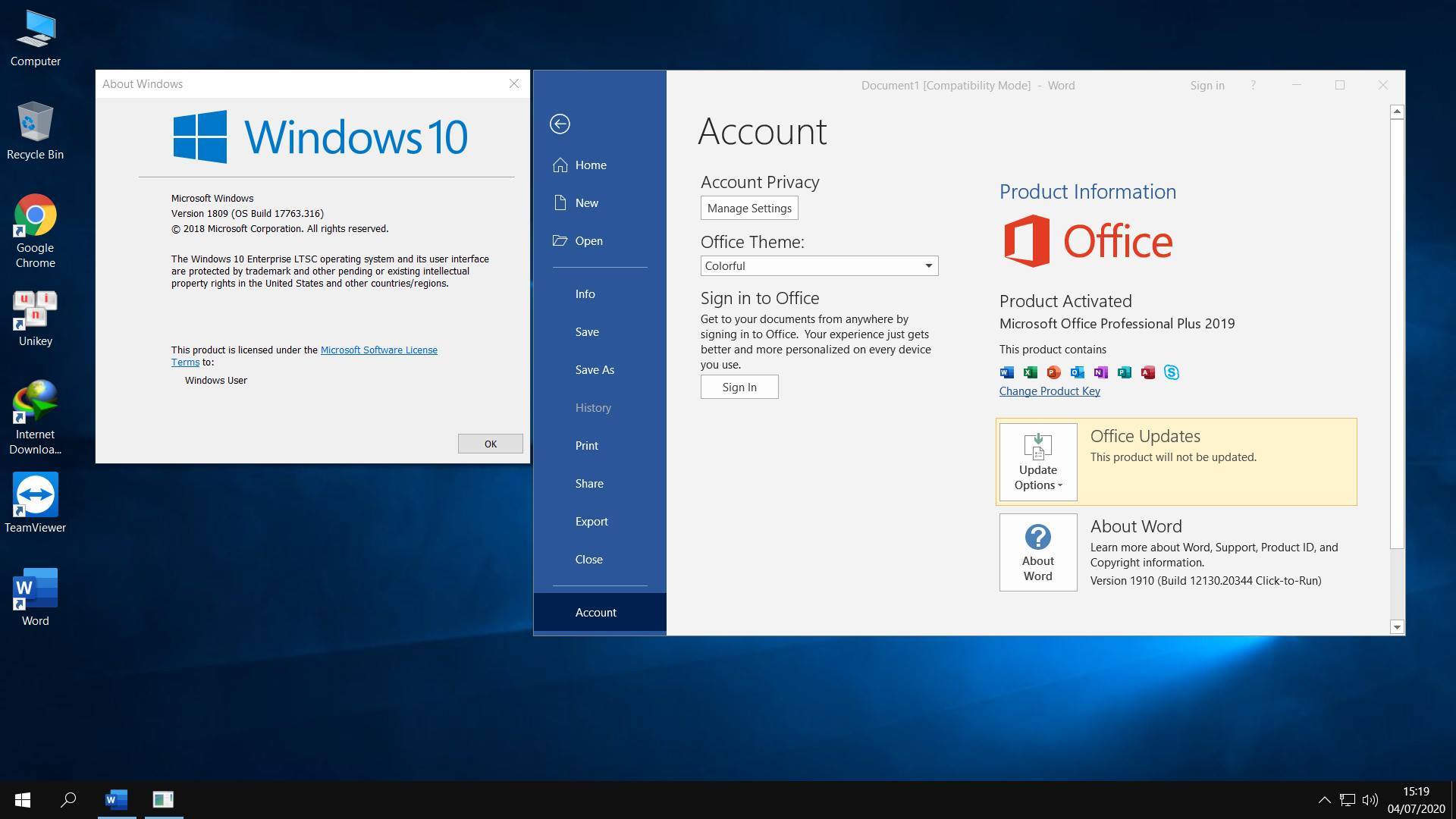
Task: Select New in Word backstage menu
Action: 599,202
